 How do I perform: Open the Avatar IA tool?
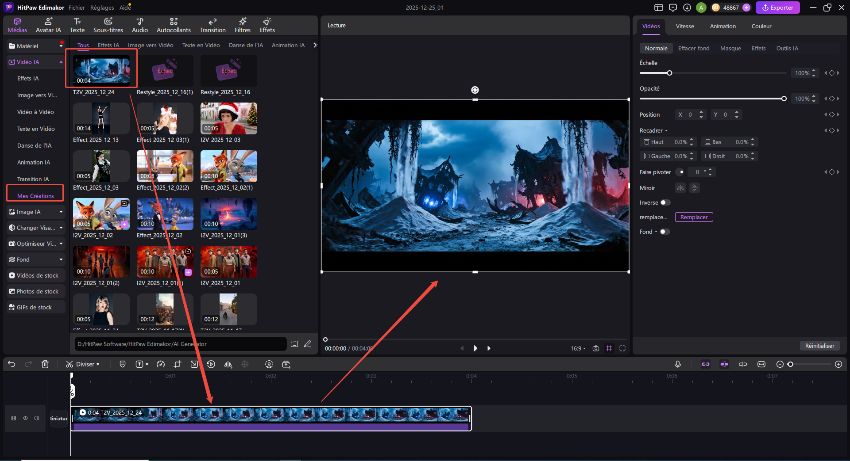(x=46, y=25)
